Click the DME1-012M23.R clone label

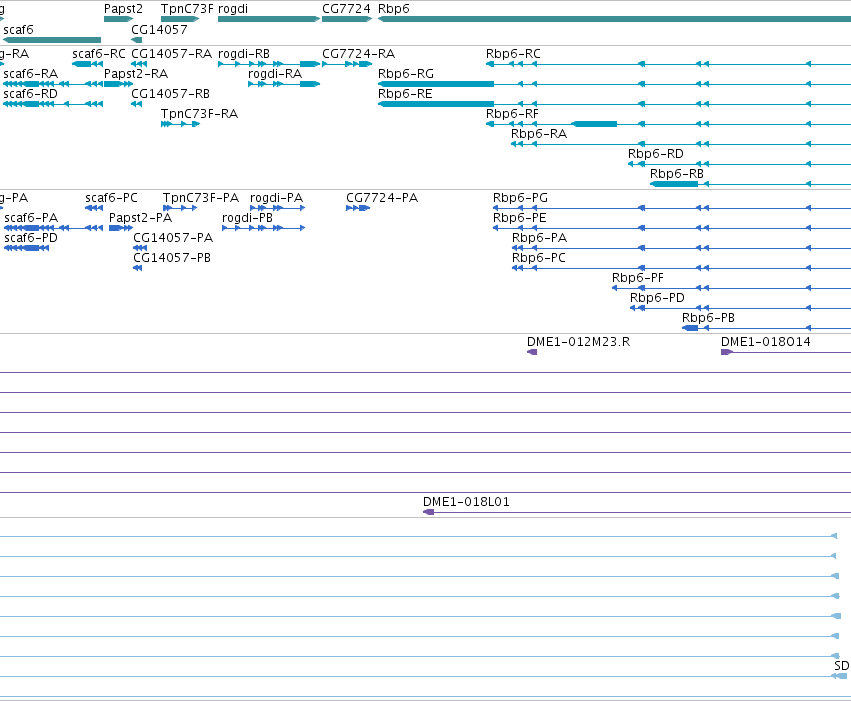(579, 342)
